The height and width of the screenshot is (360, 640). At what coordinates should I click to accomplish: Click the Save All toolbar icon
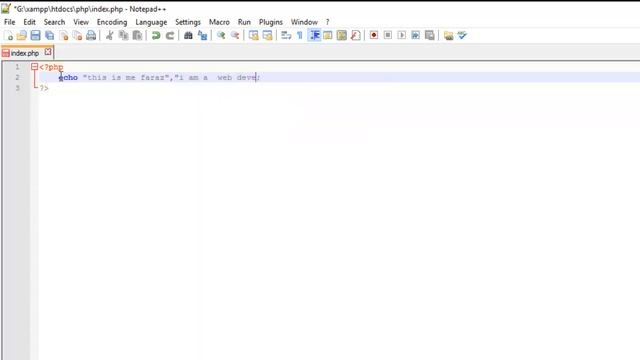(49, 36)
